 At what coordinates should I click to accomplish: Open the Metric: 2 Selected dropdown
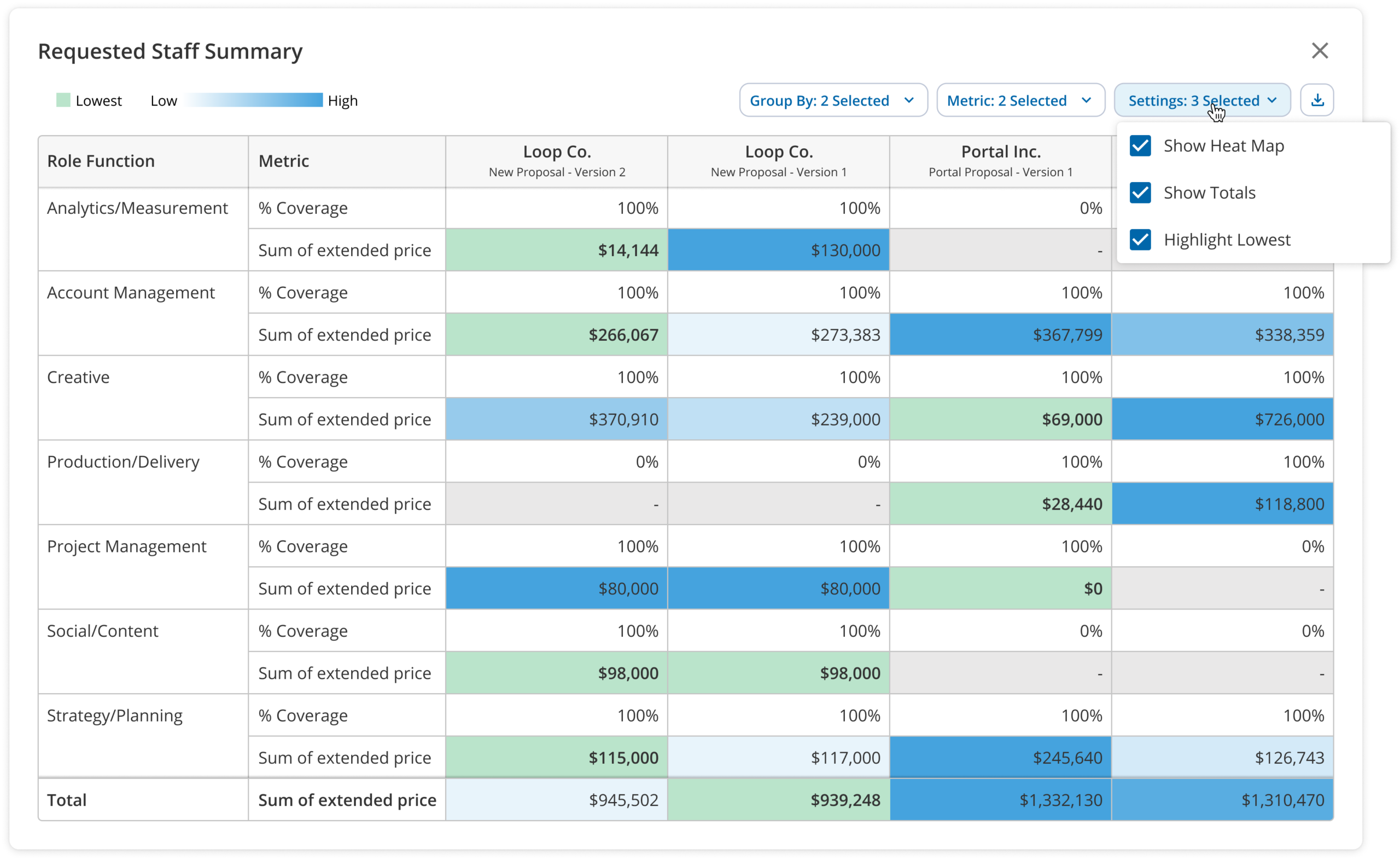(1020, 100)
